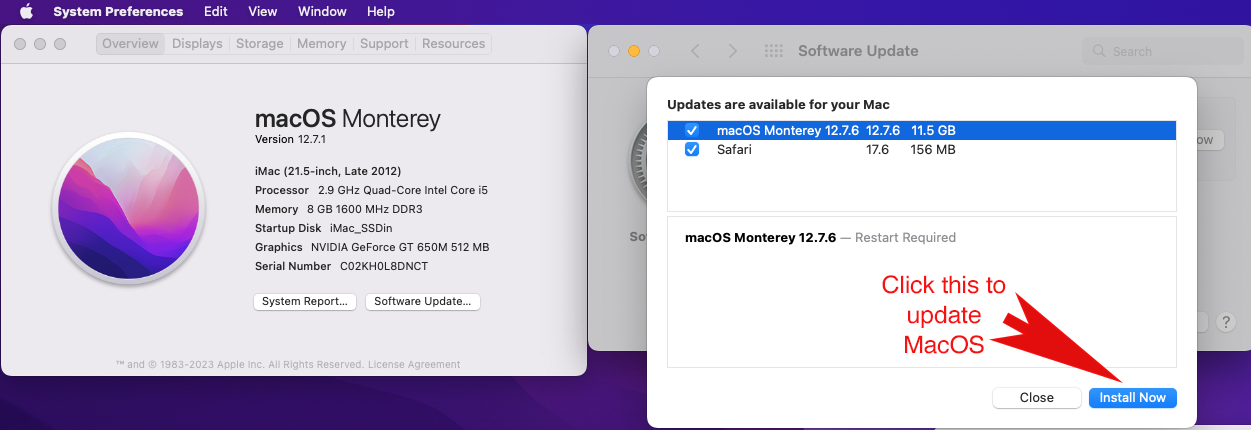This screenshot has width=1251, height=430.
Task: Open the Window menu
Action: pos(322,12)
